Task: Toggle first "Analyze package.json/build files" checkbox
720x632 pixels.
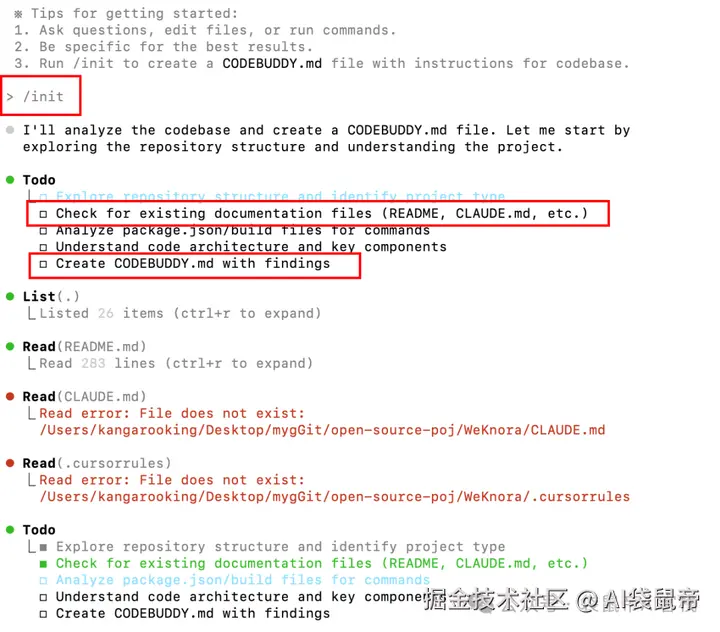Action: click(x=43, y=231)
